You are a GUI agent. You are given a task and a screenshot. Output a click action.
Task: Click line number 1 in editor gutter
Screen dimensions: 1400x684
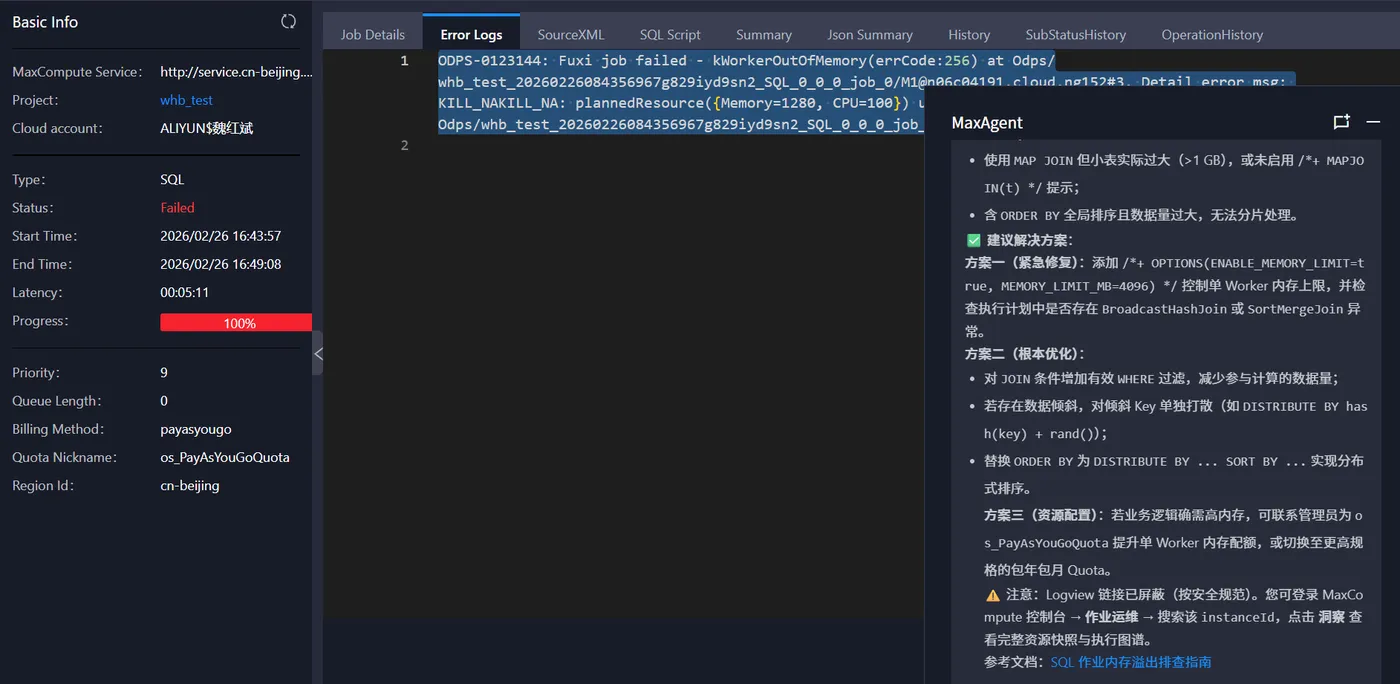coord(404,61)
